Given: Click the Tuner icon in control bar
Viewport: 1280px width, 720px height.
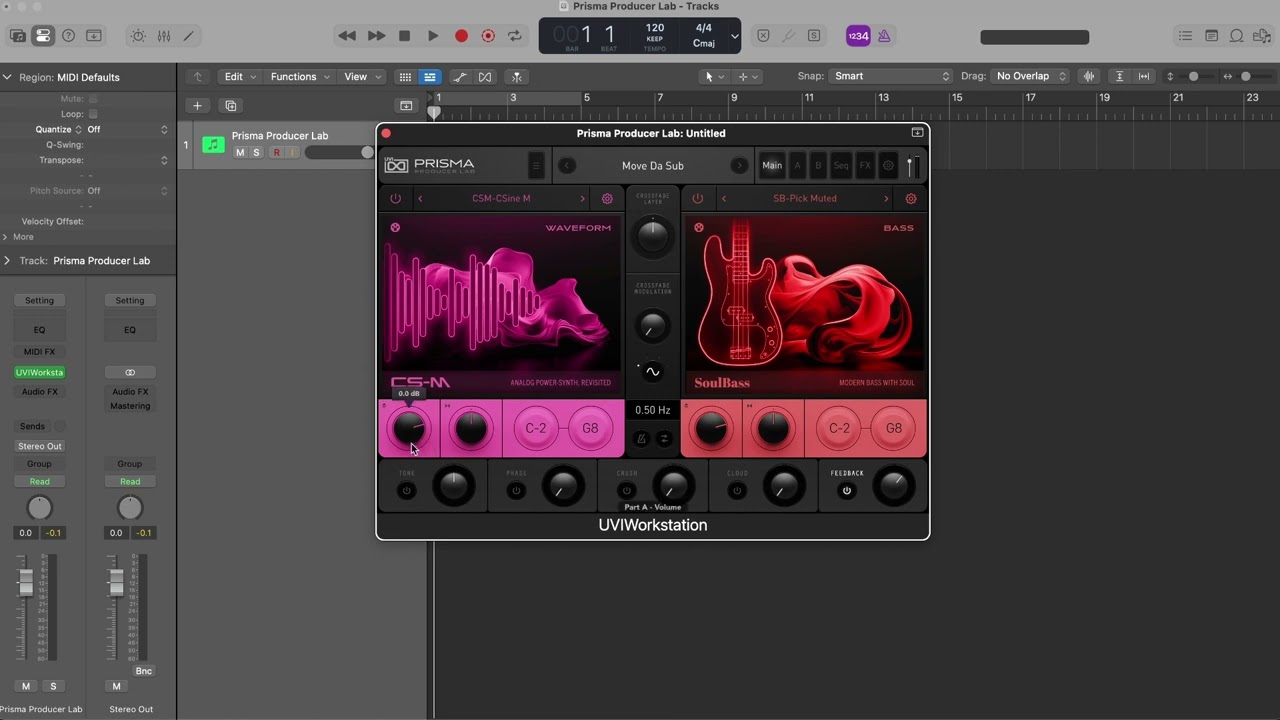Looking at the screenshot, I should tap(789, 36).
